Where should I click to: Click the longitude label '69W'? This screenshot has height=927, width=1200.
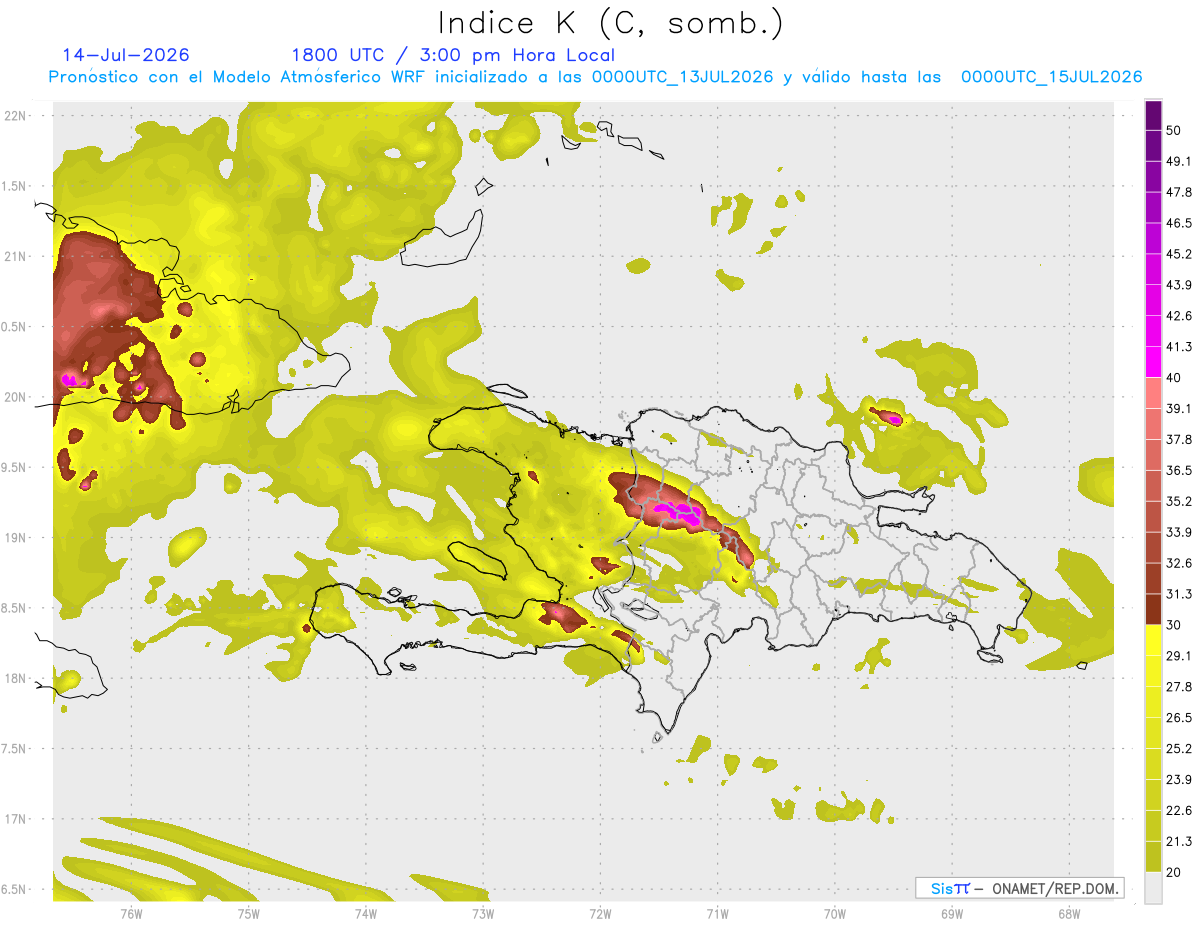coord(952,914)
